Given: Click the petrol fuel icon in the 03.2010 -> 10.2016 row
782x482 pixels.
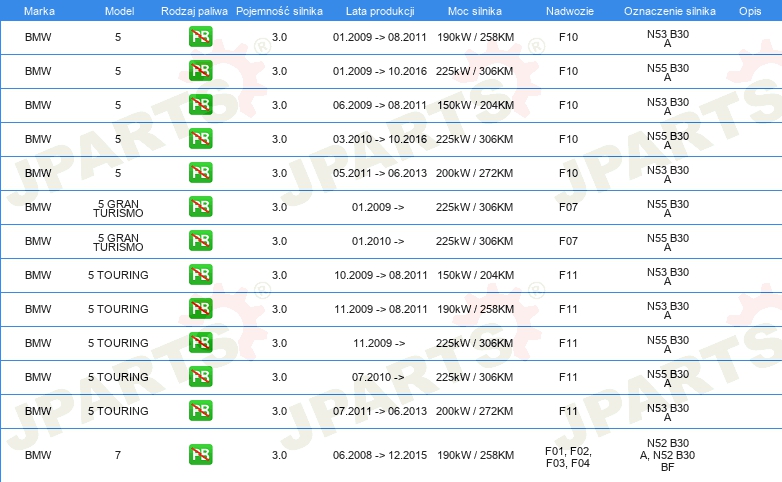Looking at the screenshot, I should tap(200, 138).
